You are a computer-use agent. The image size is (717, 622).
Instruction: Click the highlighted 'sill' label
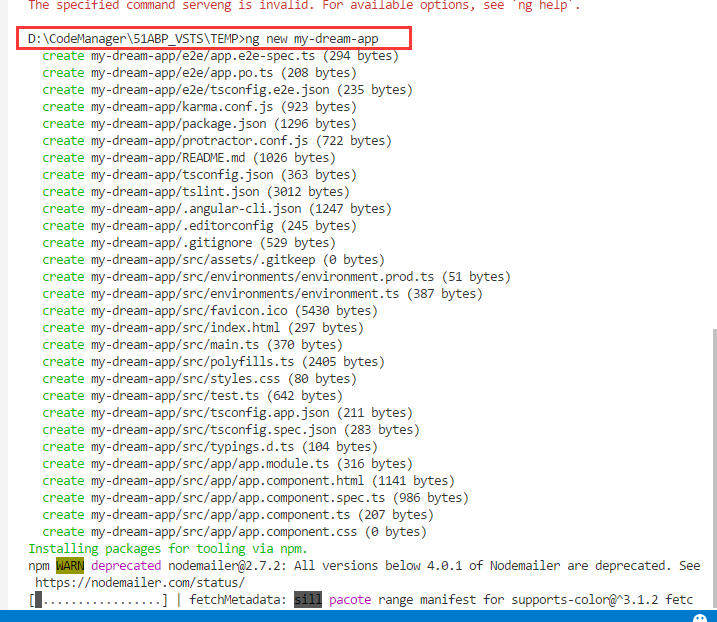coord(308,600)
